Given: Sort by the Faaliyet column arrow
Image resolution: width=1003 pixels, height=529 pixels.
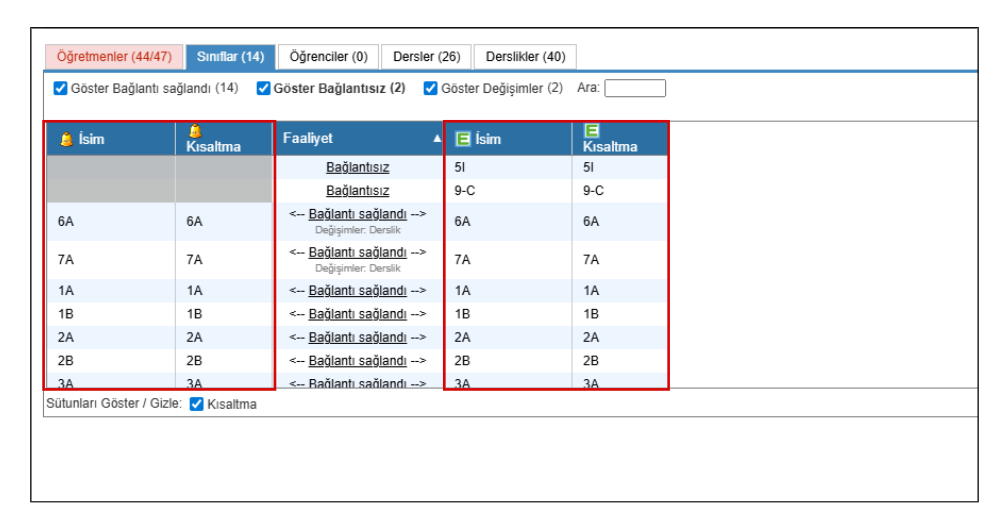Looking at the screenshot, I should point(437,139).
